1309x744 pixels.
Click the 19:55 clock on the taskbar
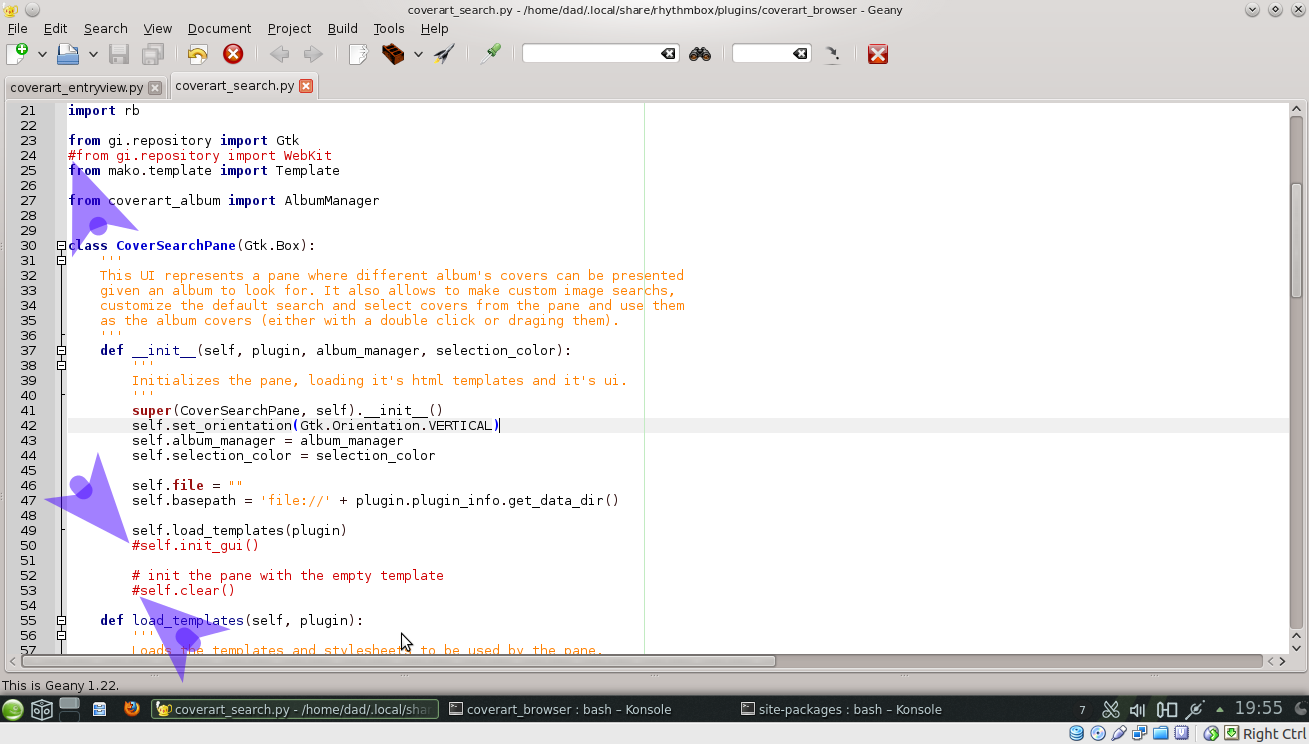pos(1259,708)
